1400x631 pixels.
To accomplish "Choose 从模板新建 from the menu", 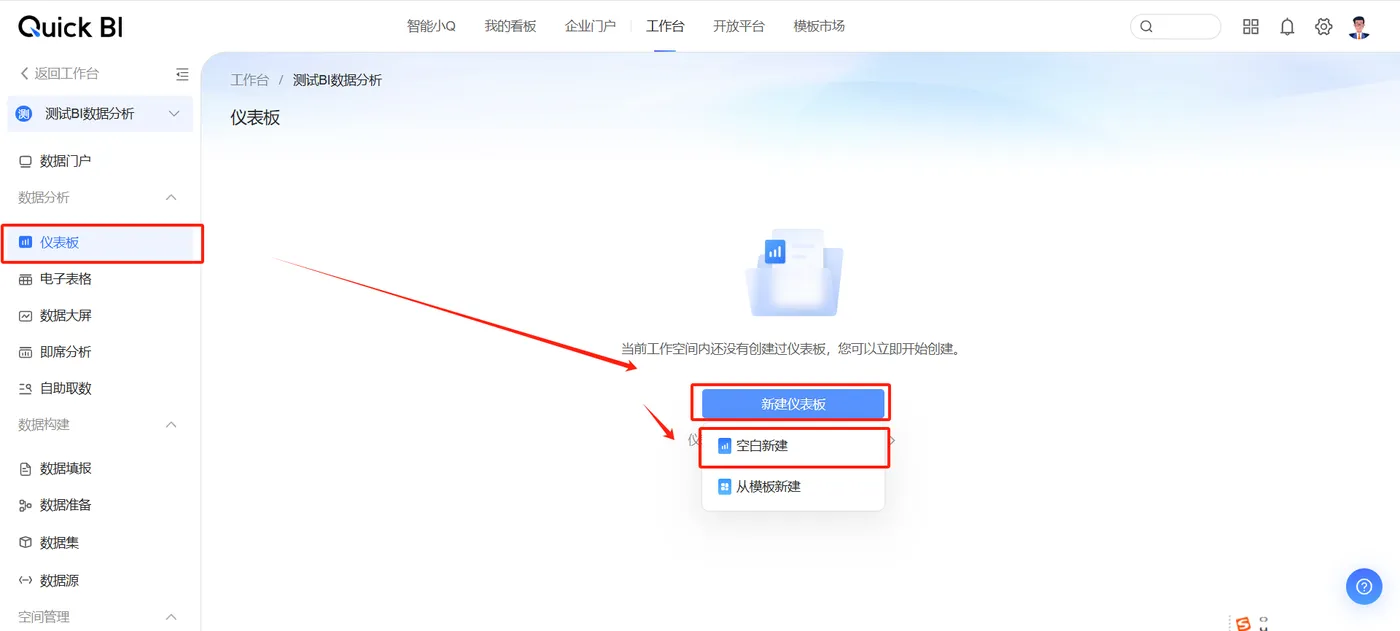I will 793,487.
